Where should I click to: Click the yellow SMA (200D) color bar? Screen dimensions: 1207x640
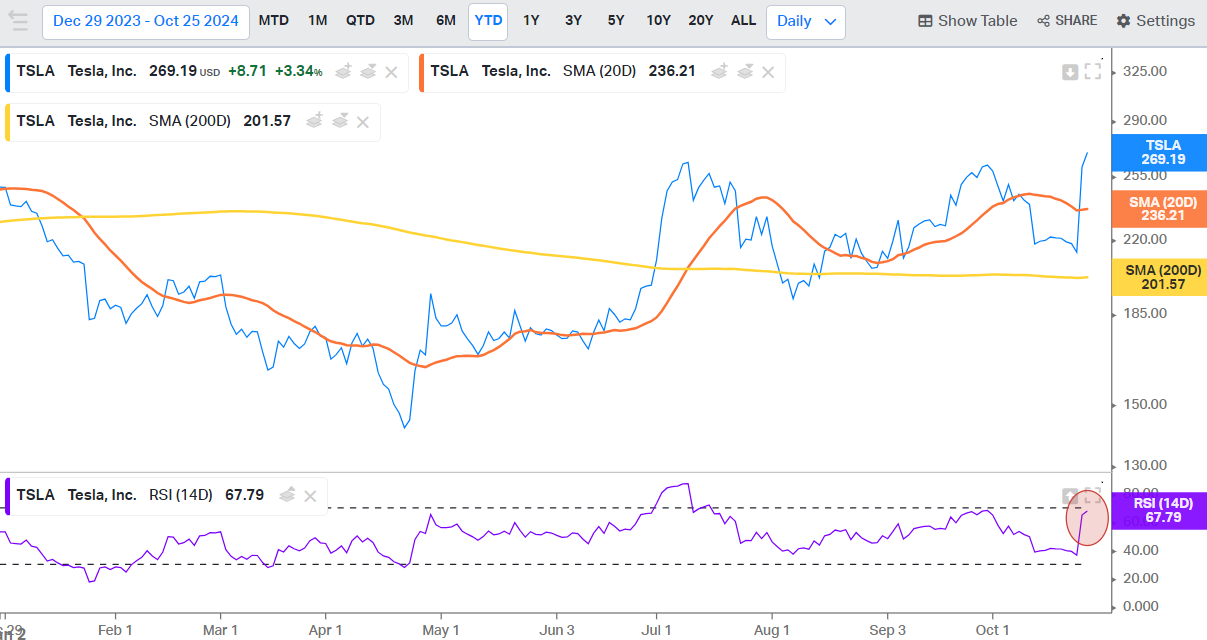coord(9,122)
